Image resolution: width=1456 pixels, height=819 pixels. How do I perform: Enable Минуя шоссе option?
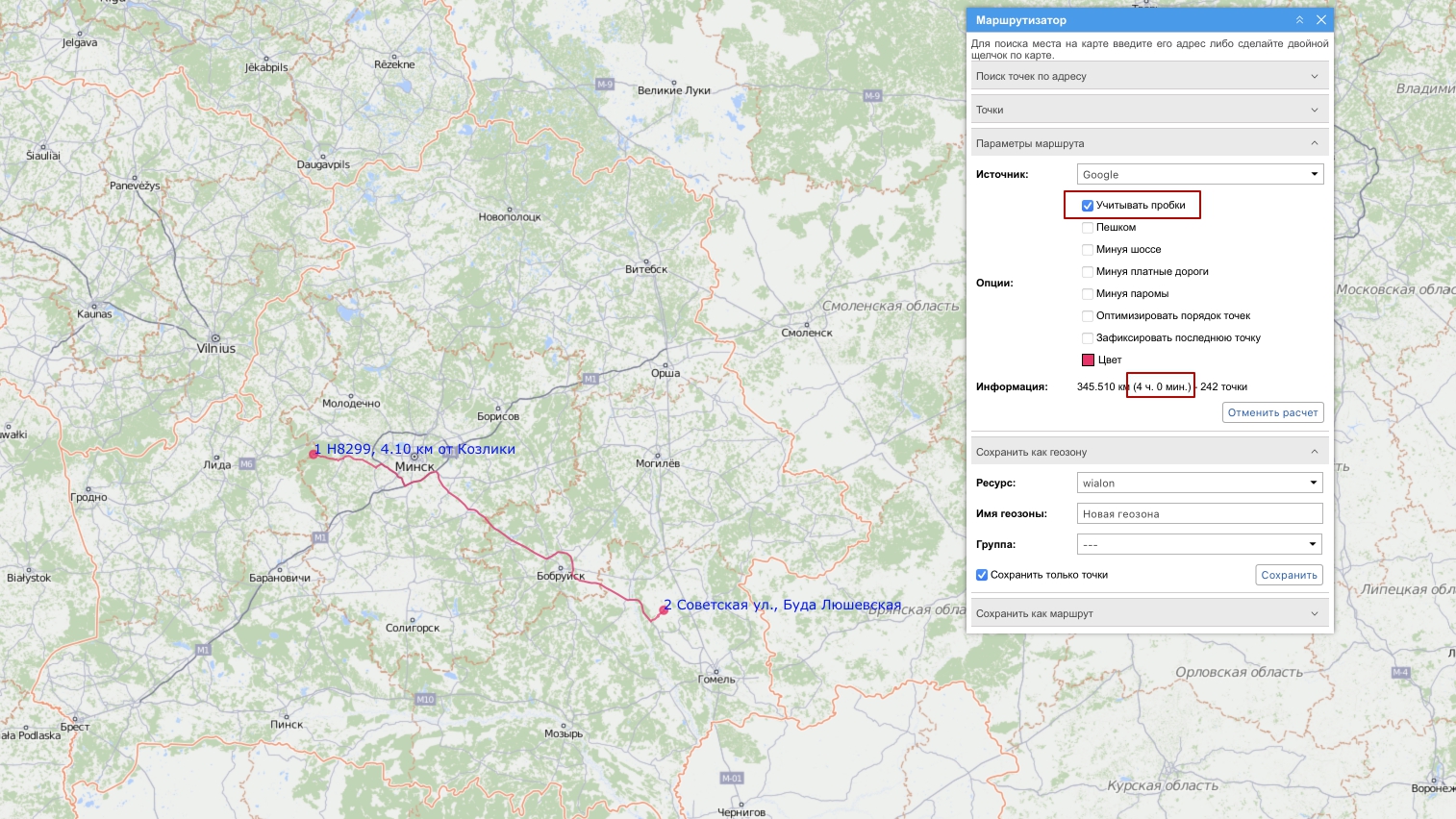[1088, 250]
